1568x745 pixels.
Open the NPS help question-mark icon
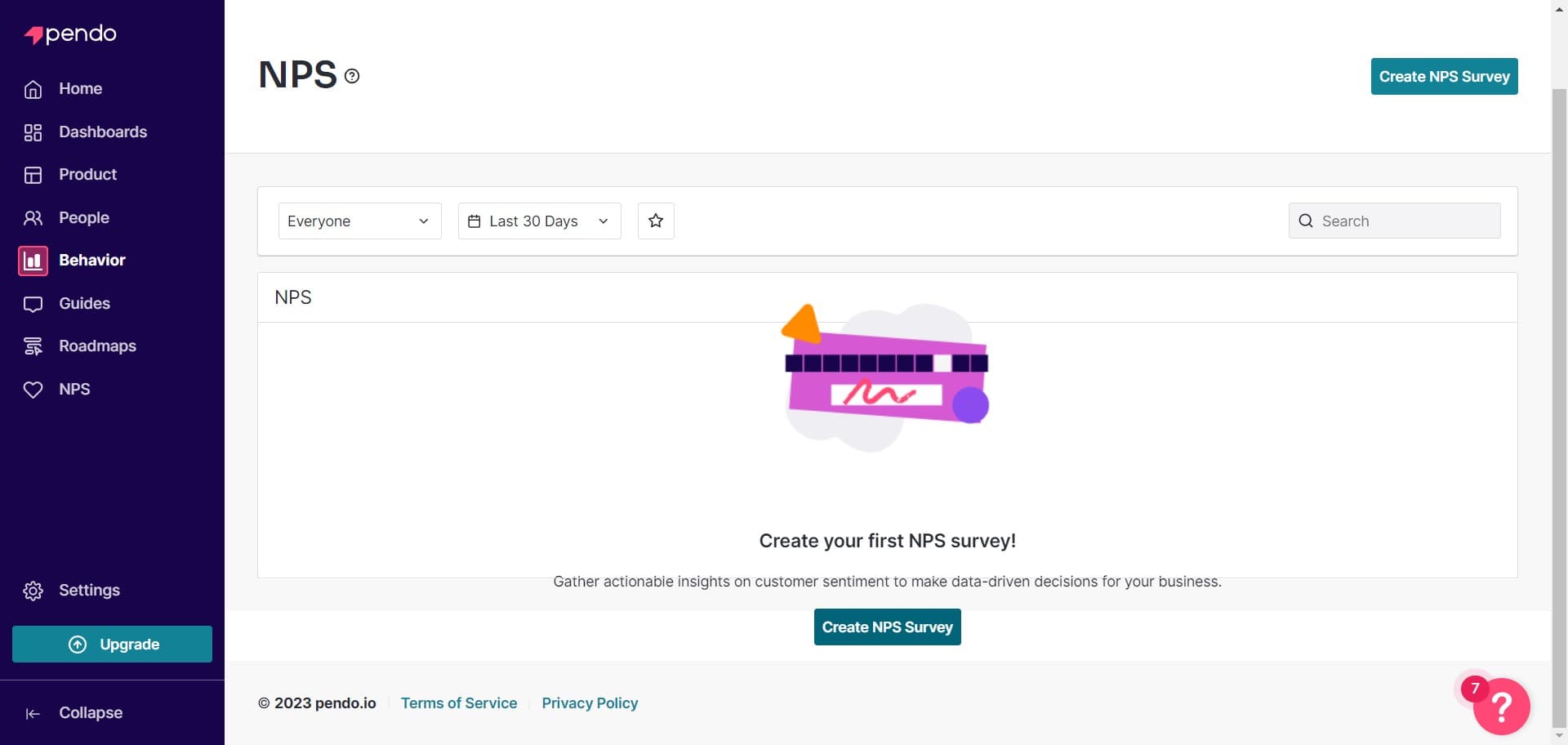351,75
